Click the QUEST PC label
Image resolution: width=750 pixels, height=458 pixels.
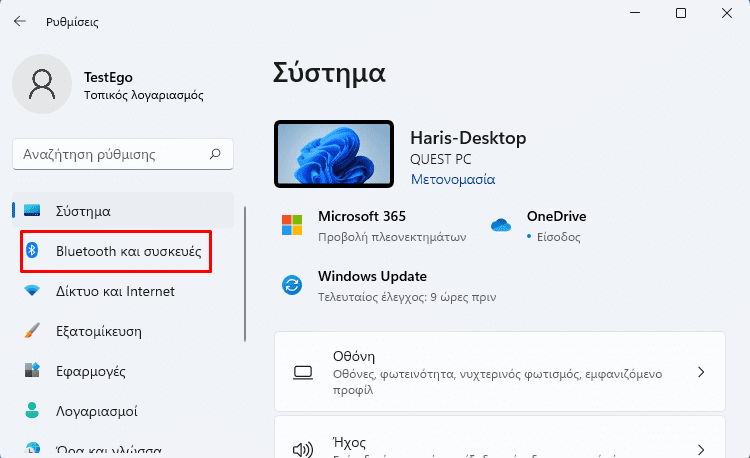(441, 159)
